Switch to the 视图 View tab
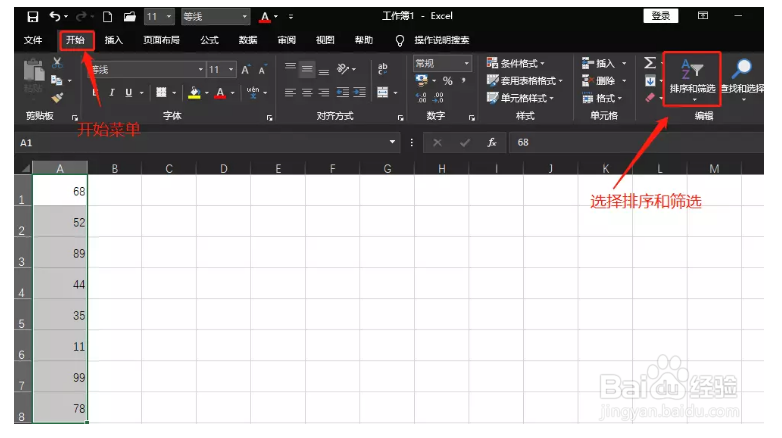The image size is (782, 438). click(325, 40)
